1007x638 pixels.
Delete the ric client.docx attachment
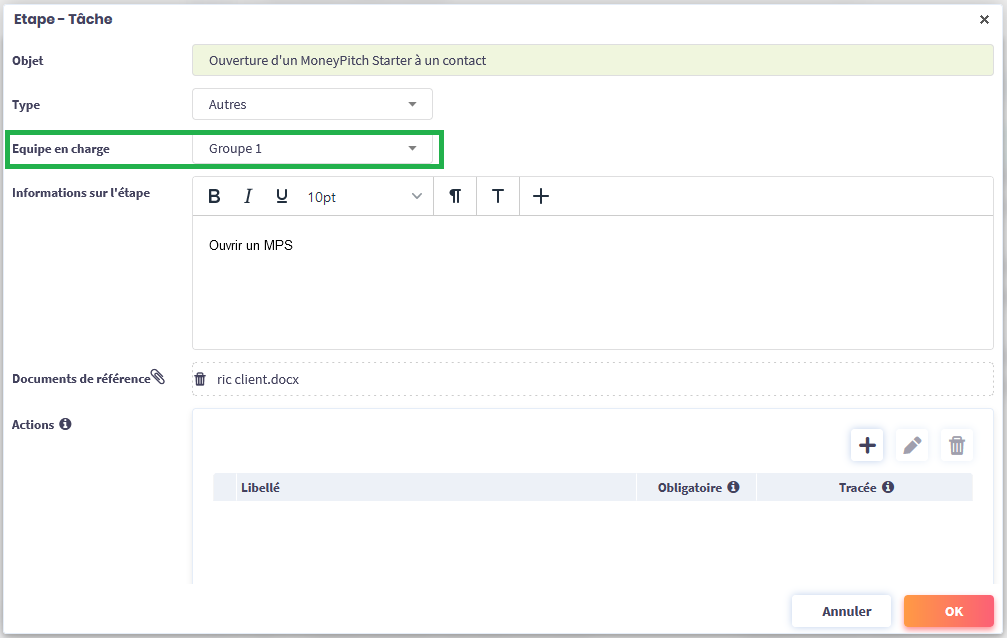200,380
